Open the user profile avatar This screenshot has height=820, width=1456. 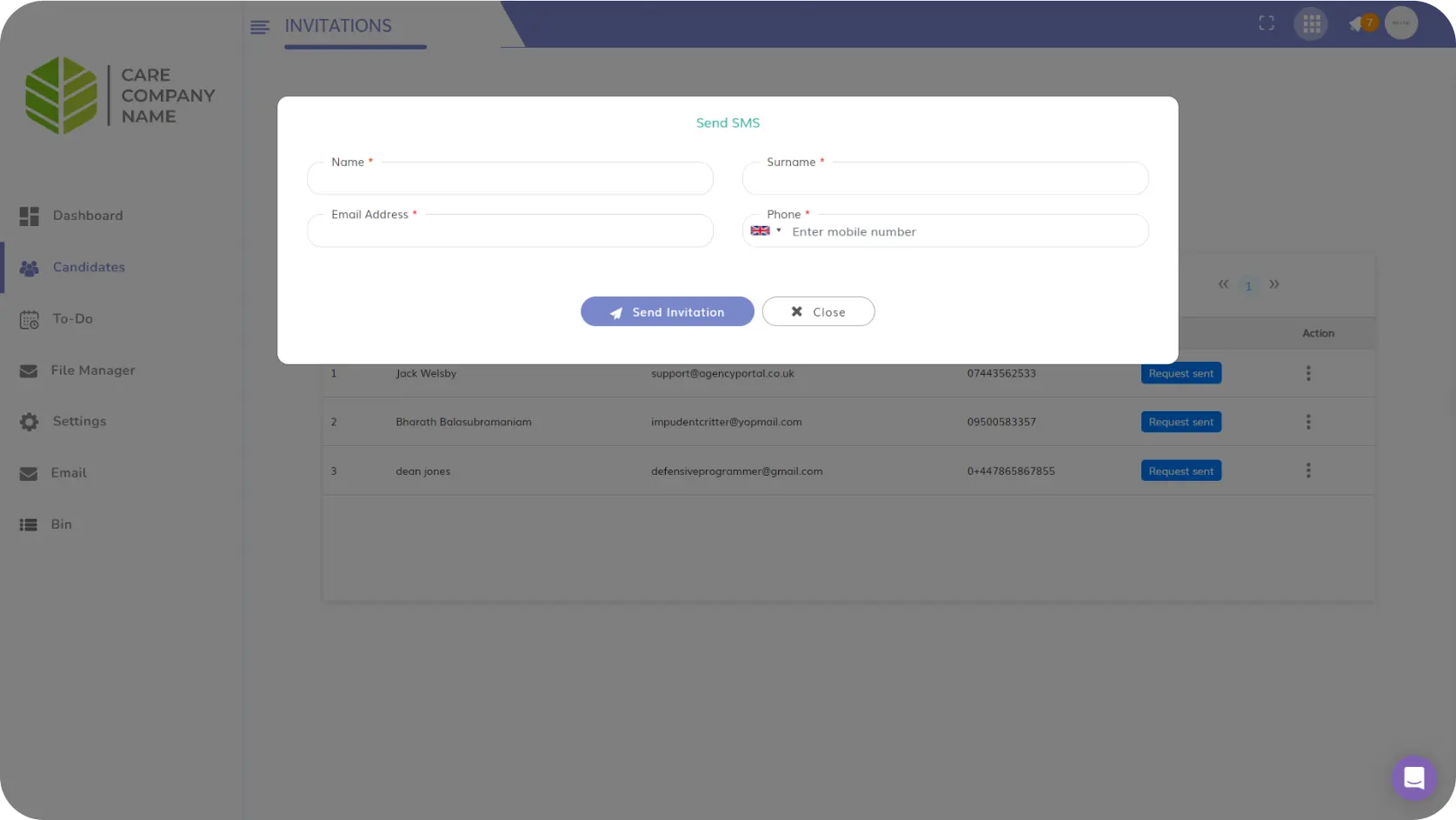click(x=1401, y=23)
